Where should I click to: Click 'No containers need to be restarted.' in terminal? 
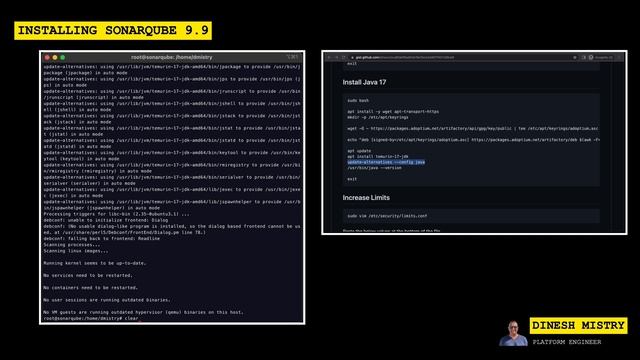point(91,288)
